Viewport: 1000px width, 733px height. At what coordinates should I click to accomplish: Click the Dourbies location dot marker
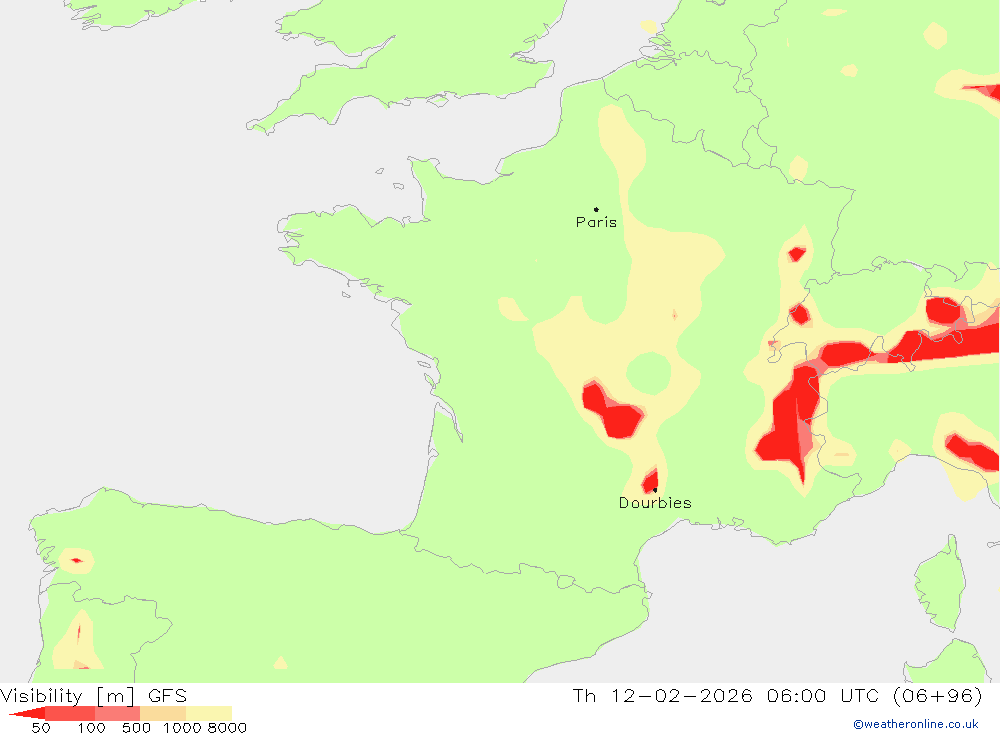pos(655,490)
